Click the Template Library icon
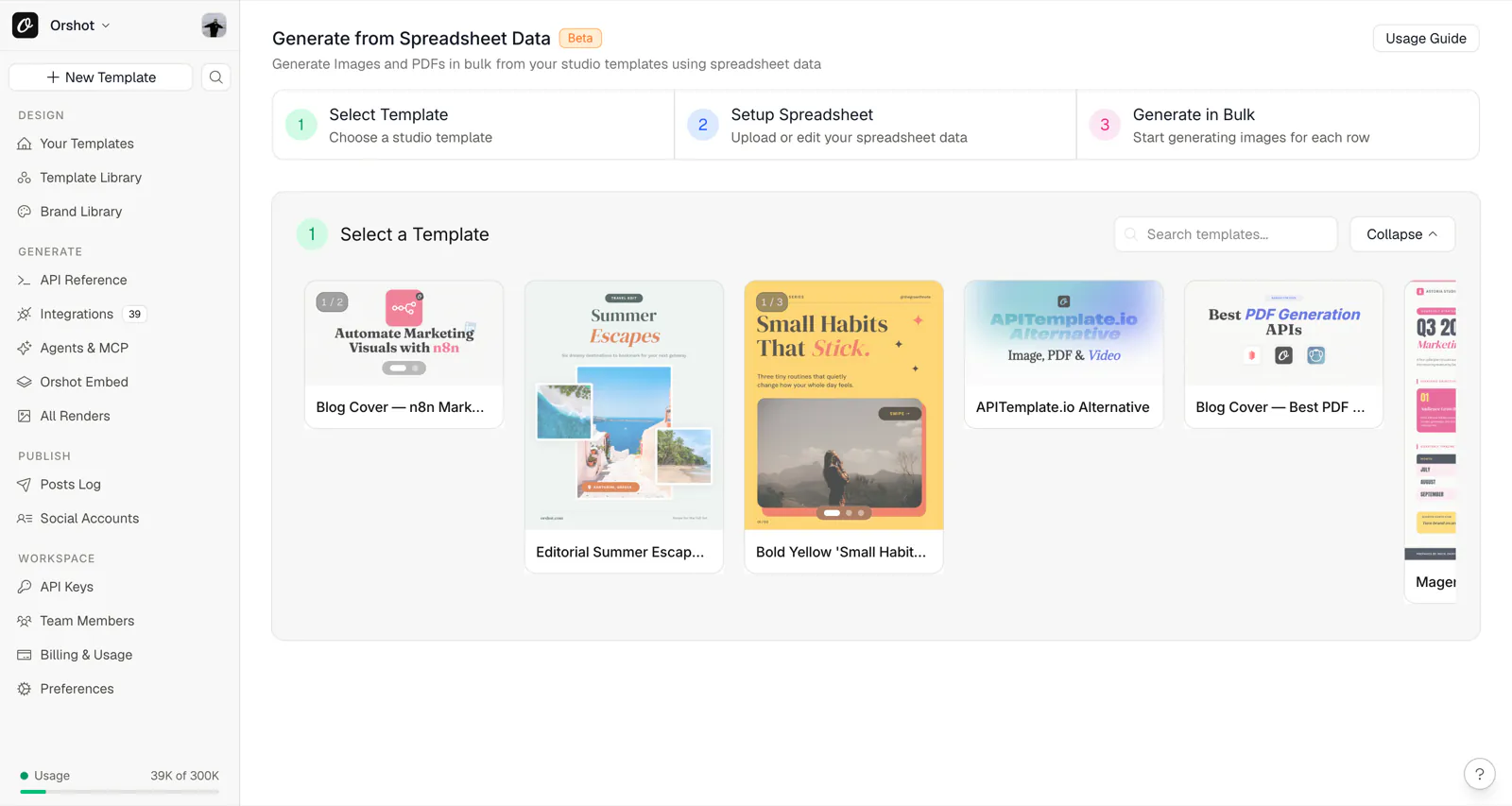This screenshot has height=806, width=1512. point(25,178)
